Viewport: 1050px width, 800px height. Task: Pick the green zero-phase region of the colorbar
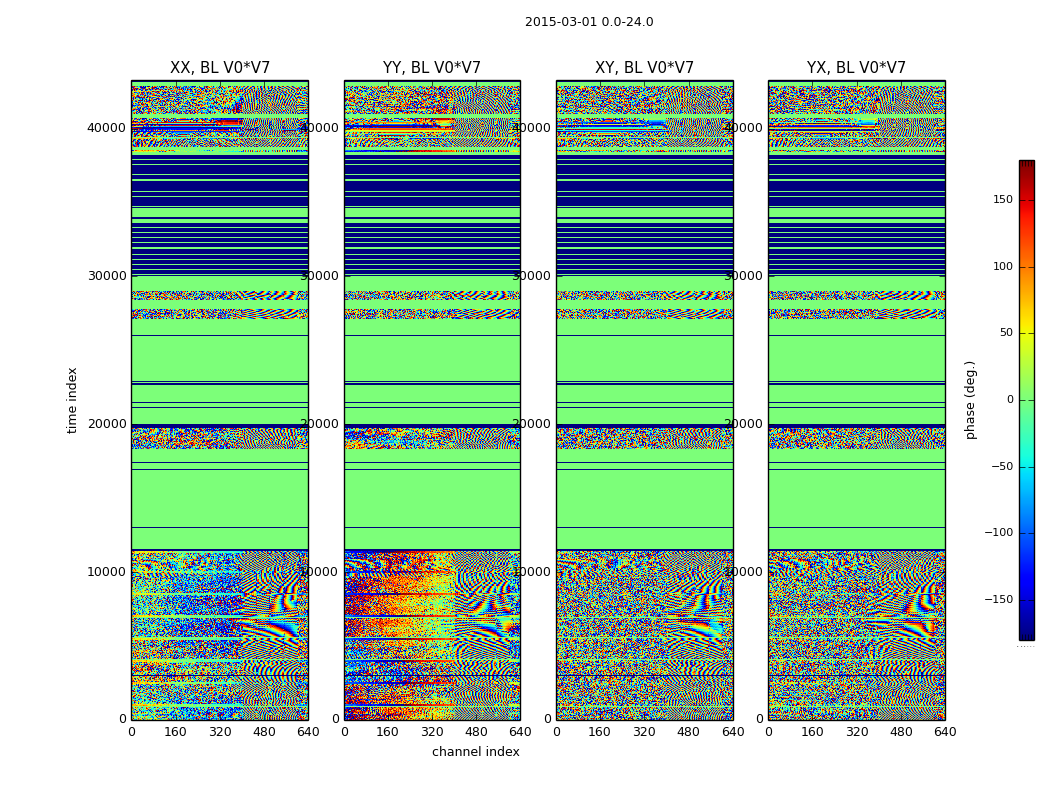pos(1026,400)
